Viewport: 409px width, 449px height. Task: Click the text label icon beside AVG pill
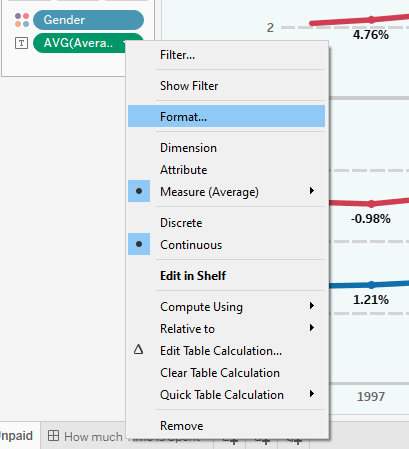(x=21, y=43)
